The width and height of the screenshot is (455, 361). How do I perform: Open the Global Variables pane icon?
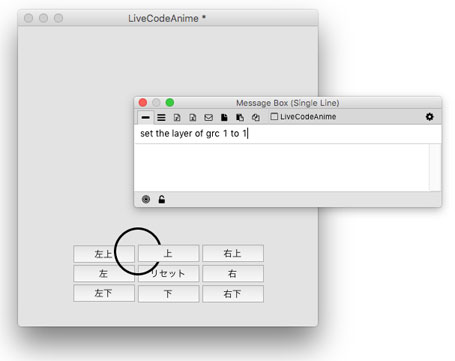point(193,117)
